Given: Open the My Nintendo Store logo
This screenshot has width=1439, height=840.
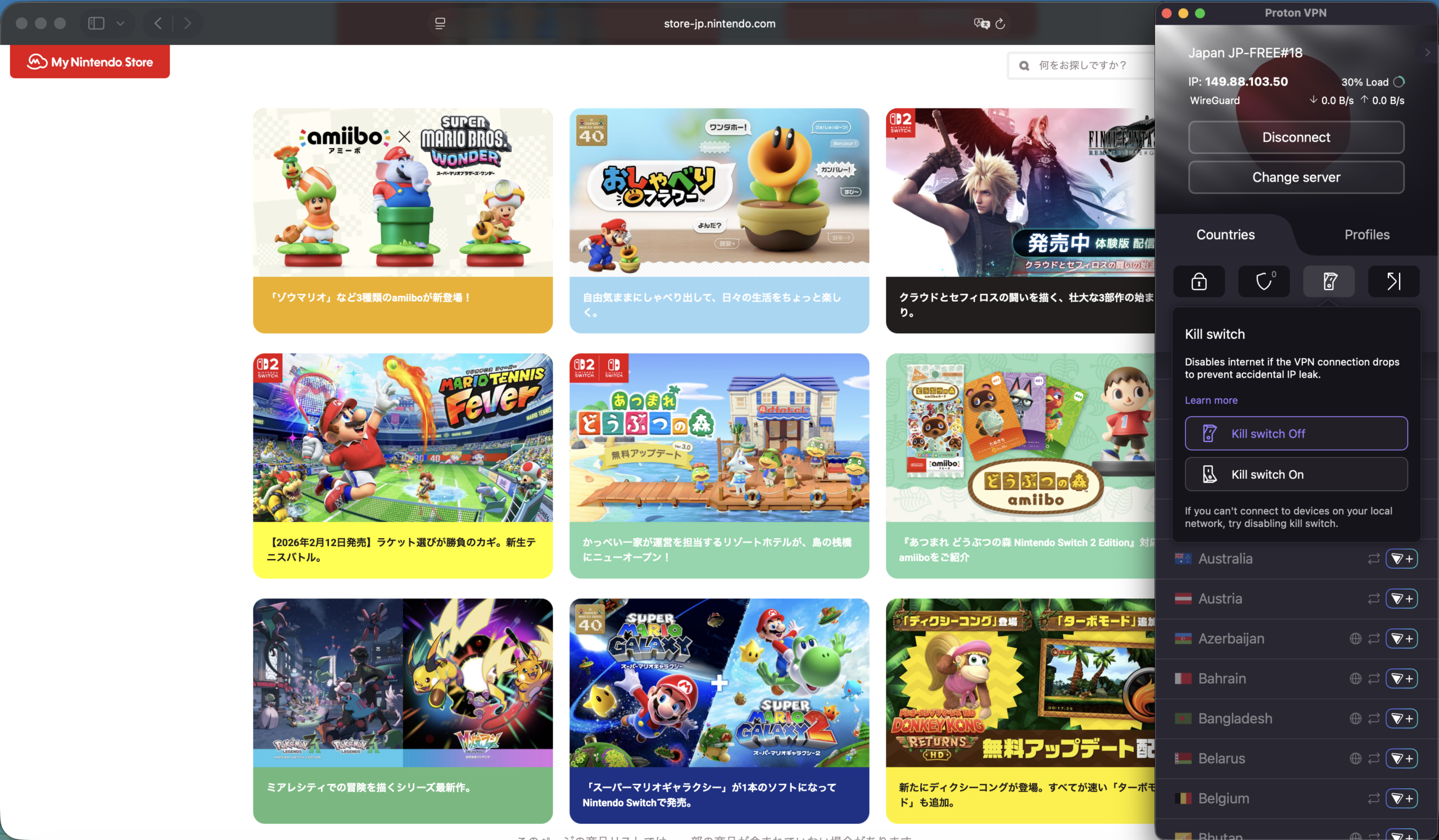Looking at the screenshot, I should tap(90, 62).
